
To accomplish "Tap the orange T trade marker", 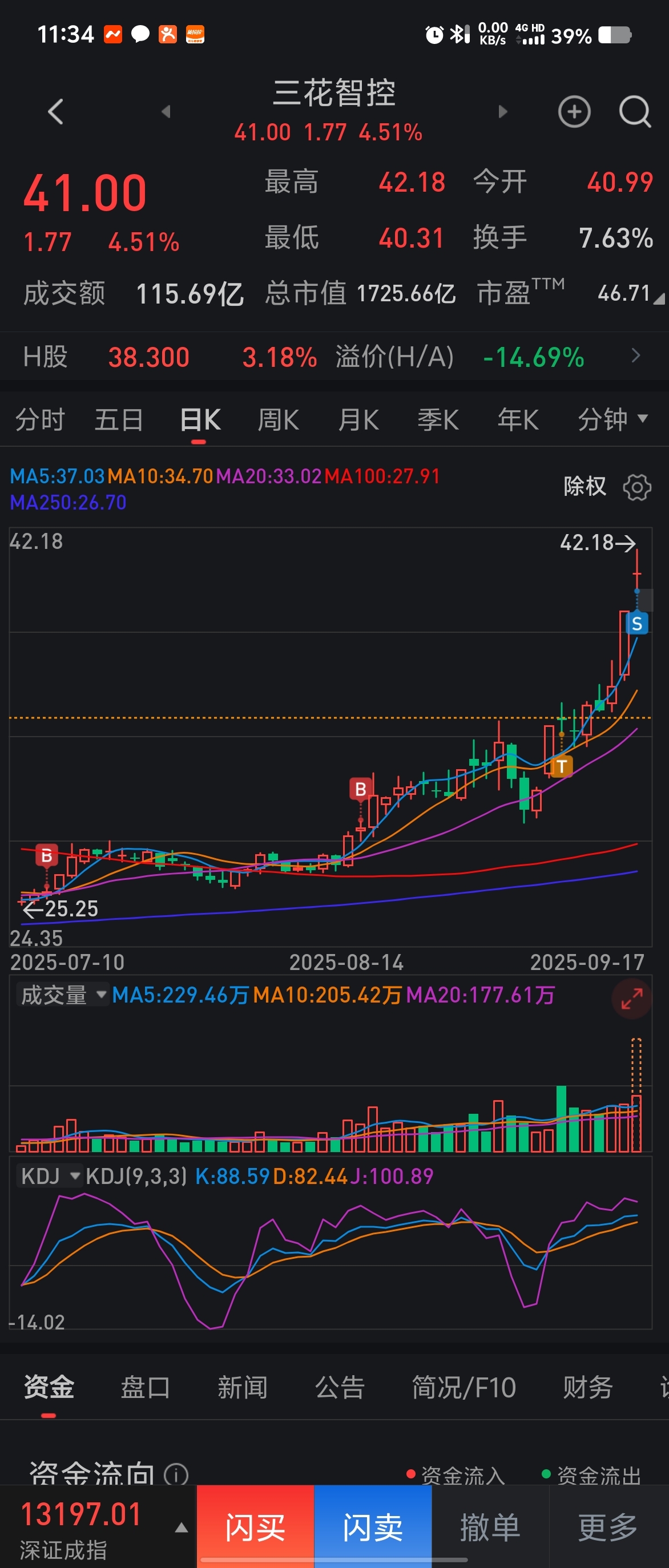I will point(561,766).
